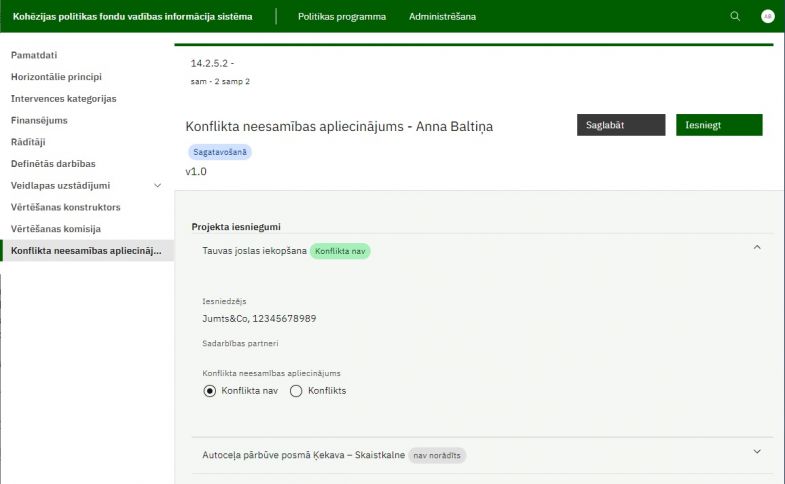The height and width of the screenshot is (484, 785).
Task: Open the user avatar menu
Action: click(767, 16)
